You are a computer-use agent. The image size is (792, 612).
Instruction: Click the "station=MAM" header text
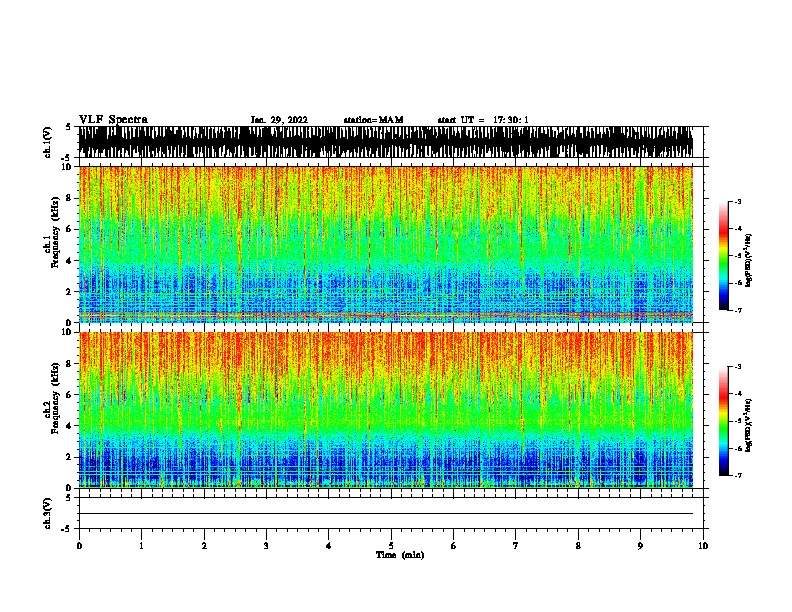[373, 120]
